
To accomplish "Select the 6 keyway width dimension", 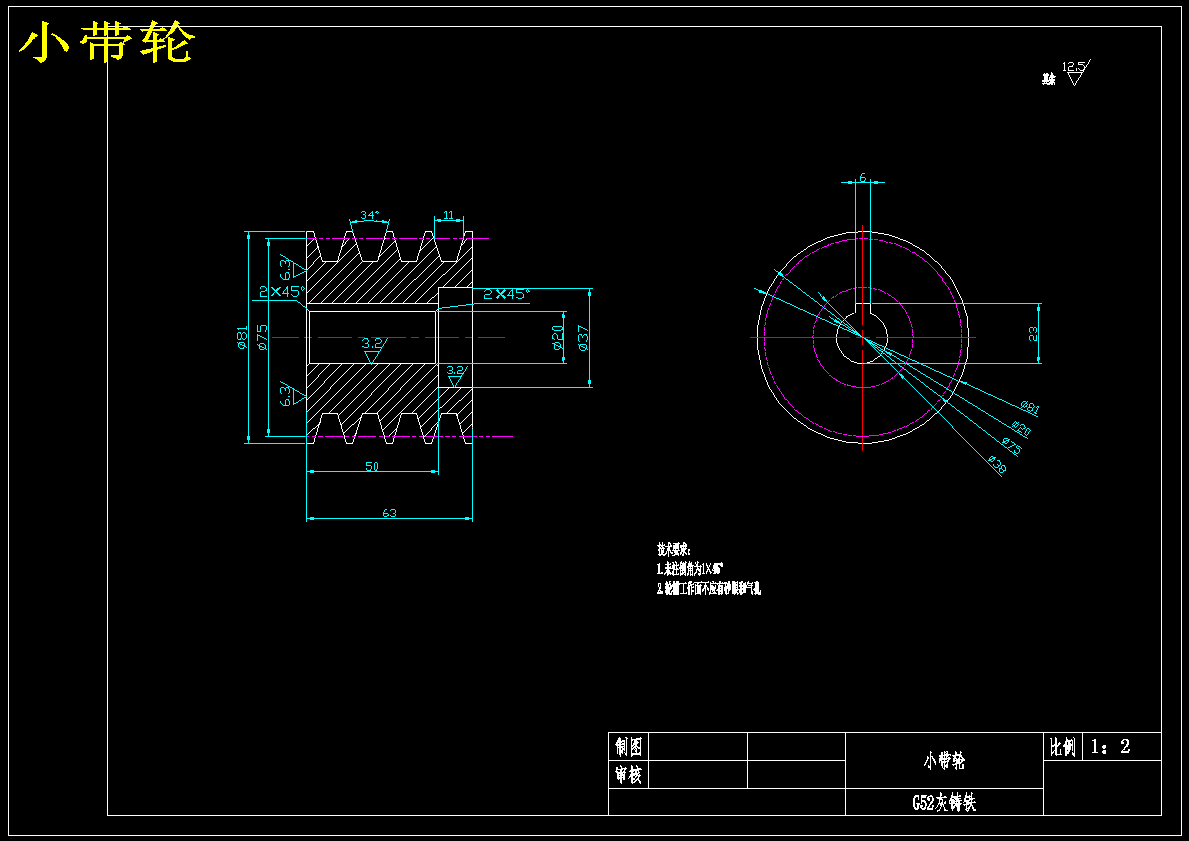I will tap(863, 177).
